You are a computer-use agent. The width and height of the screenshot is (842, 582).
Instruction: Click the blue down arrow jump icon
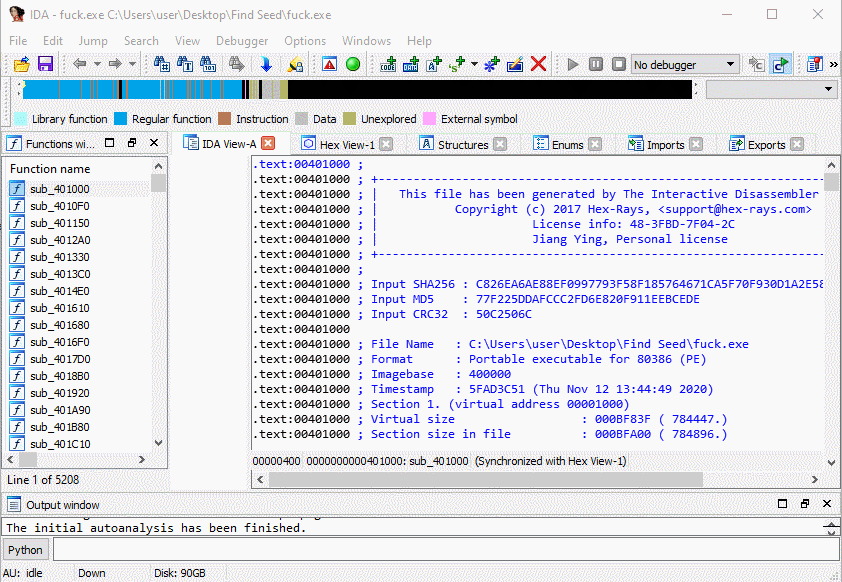coord(266,64)
